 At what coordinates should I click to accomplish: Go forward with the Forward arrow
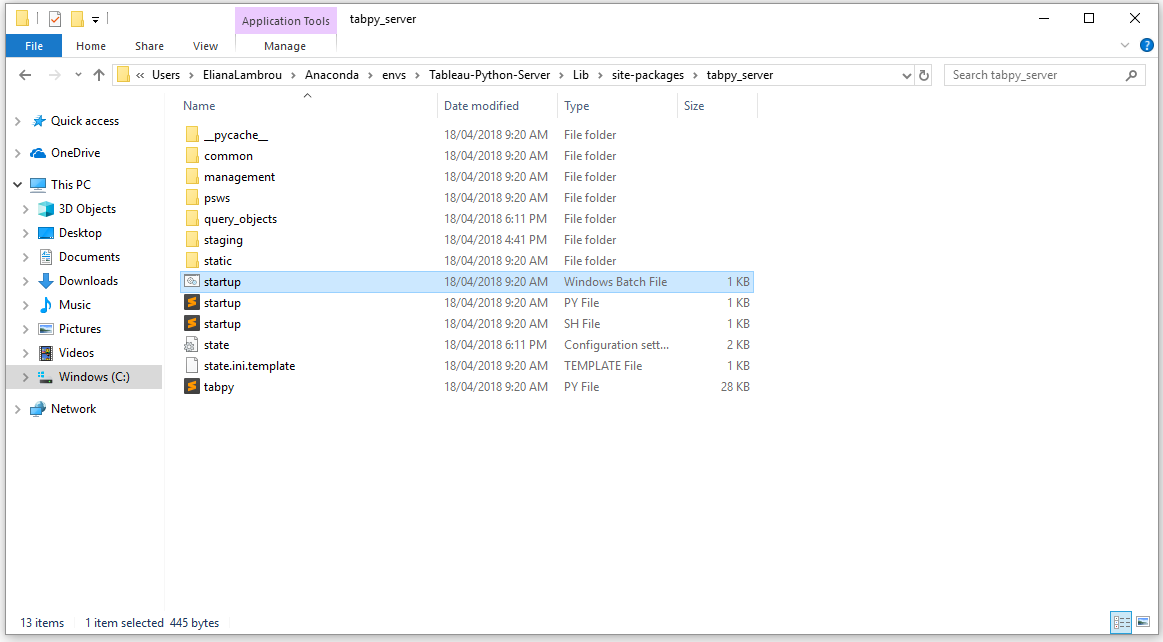pos(54,75)
